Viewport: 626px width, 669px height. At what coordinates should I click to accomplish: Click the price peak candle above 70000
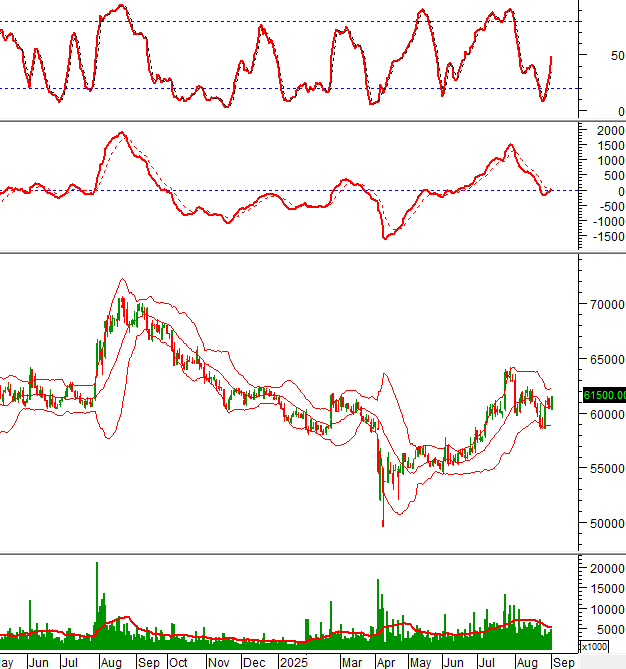coord(121,300)
